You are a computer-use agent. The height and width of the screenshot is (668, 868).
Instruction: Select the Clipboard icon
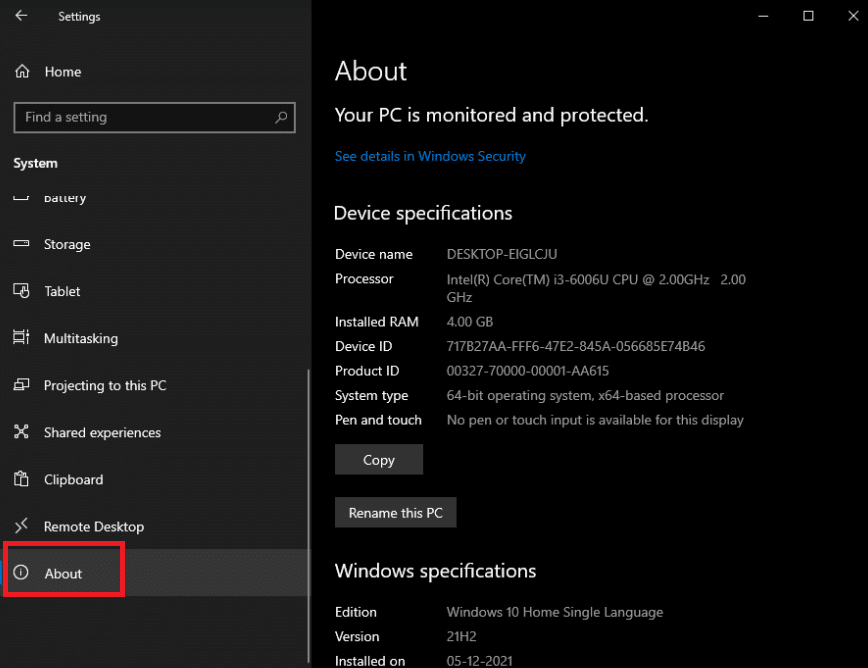pyautogui.click(x=22, y=479)
